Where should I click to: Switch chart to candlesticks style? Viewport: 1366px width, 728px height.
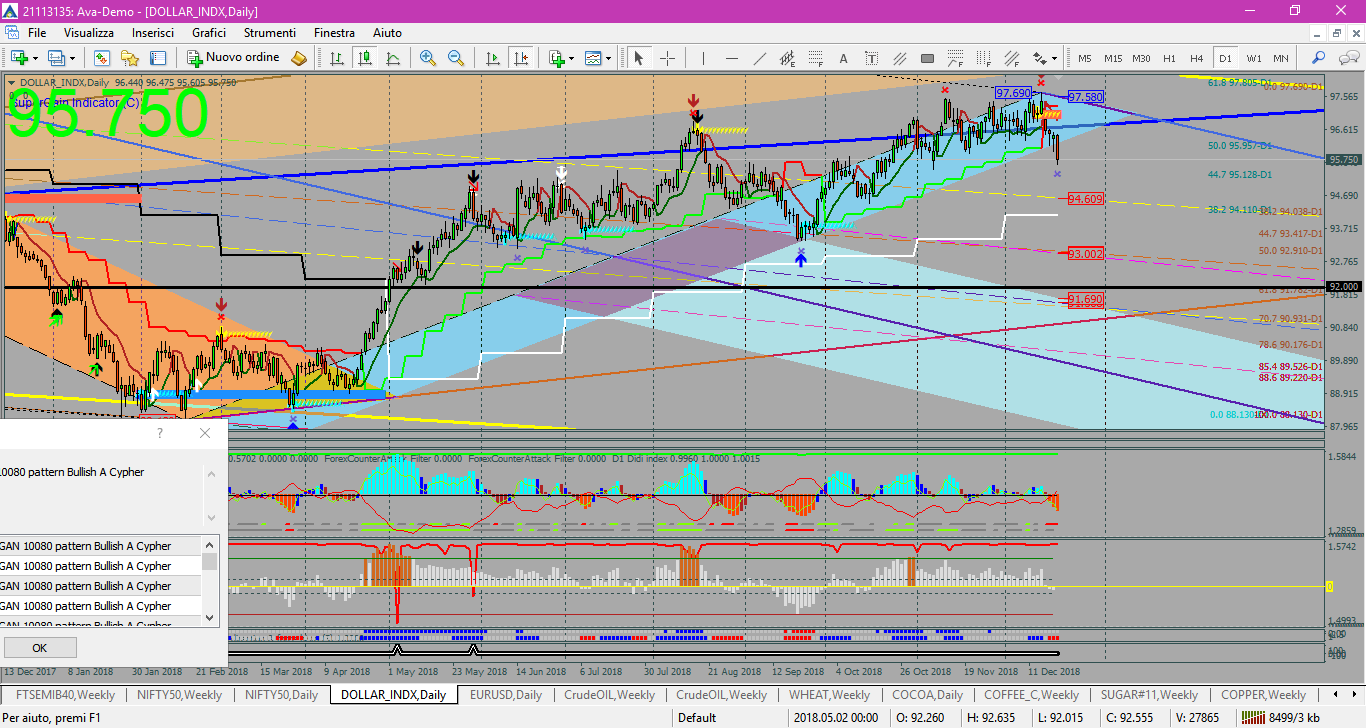(x=365, y=58)
